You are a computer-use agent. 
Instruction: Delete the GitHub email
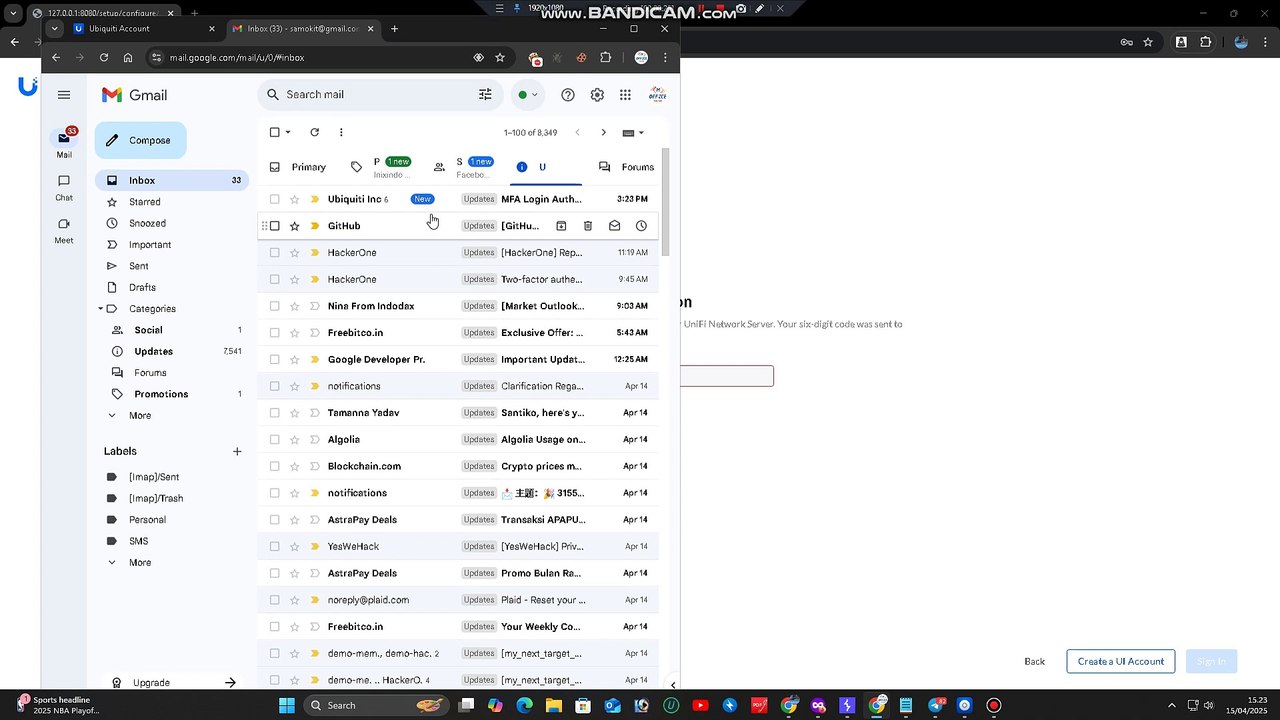pyautogui.click(x=588, y=226)
